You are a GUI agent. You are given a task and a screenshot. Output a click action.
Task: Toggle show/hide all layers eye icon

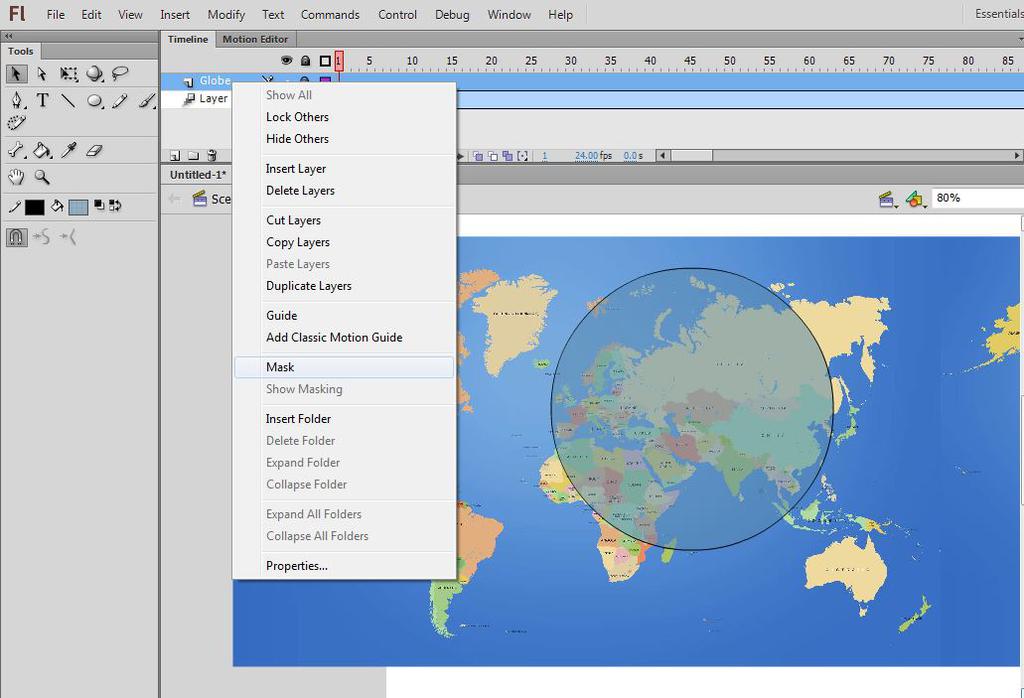coord(287,61)
